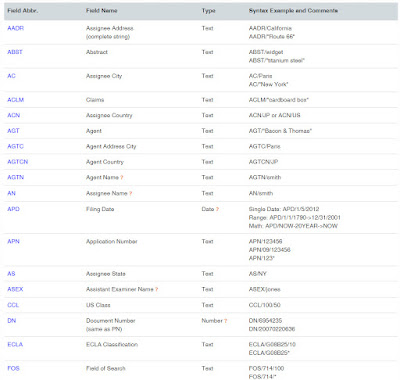The width and height of the screenshot is (400, 380).
Task: Follow the ECLA classification link
Action: coord(15,344)
